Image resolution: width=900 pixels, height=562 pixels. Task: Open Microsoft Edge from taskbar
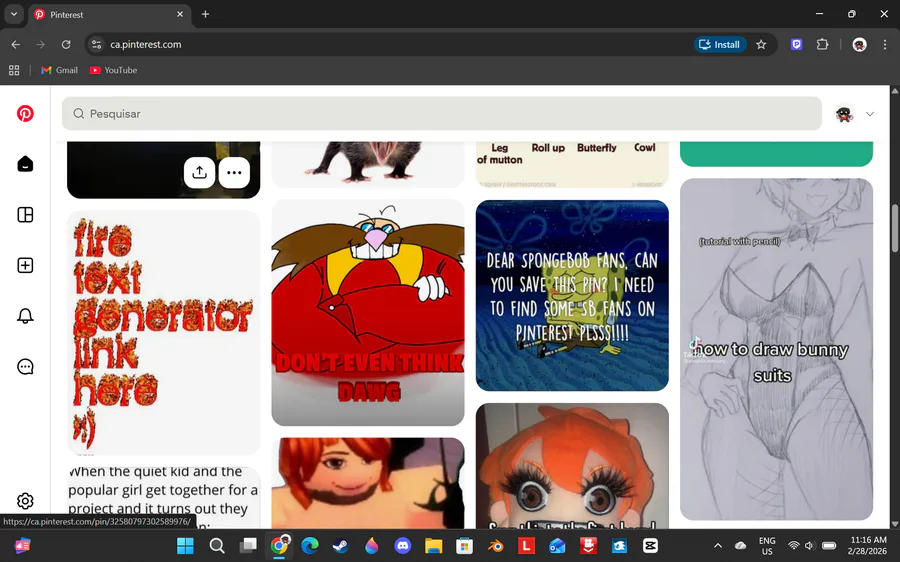tap(310, 545)
